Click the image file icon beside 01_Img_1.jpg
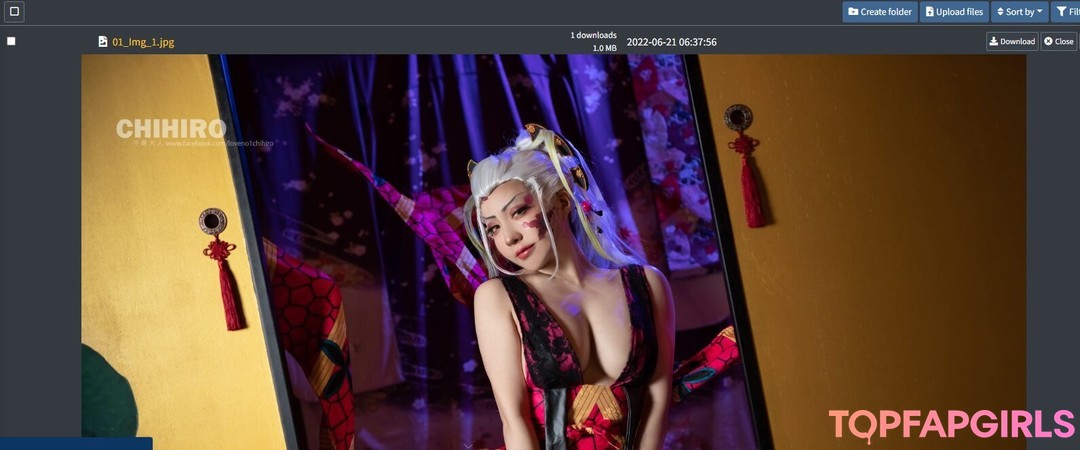Screen dimensions: 1080x450 click(x=102, y=42)
